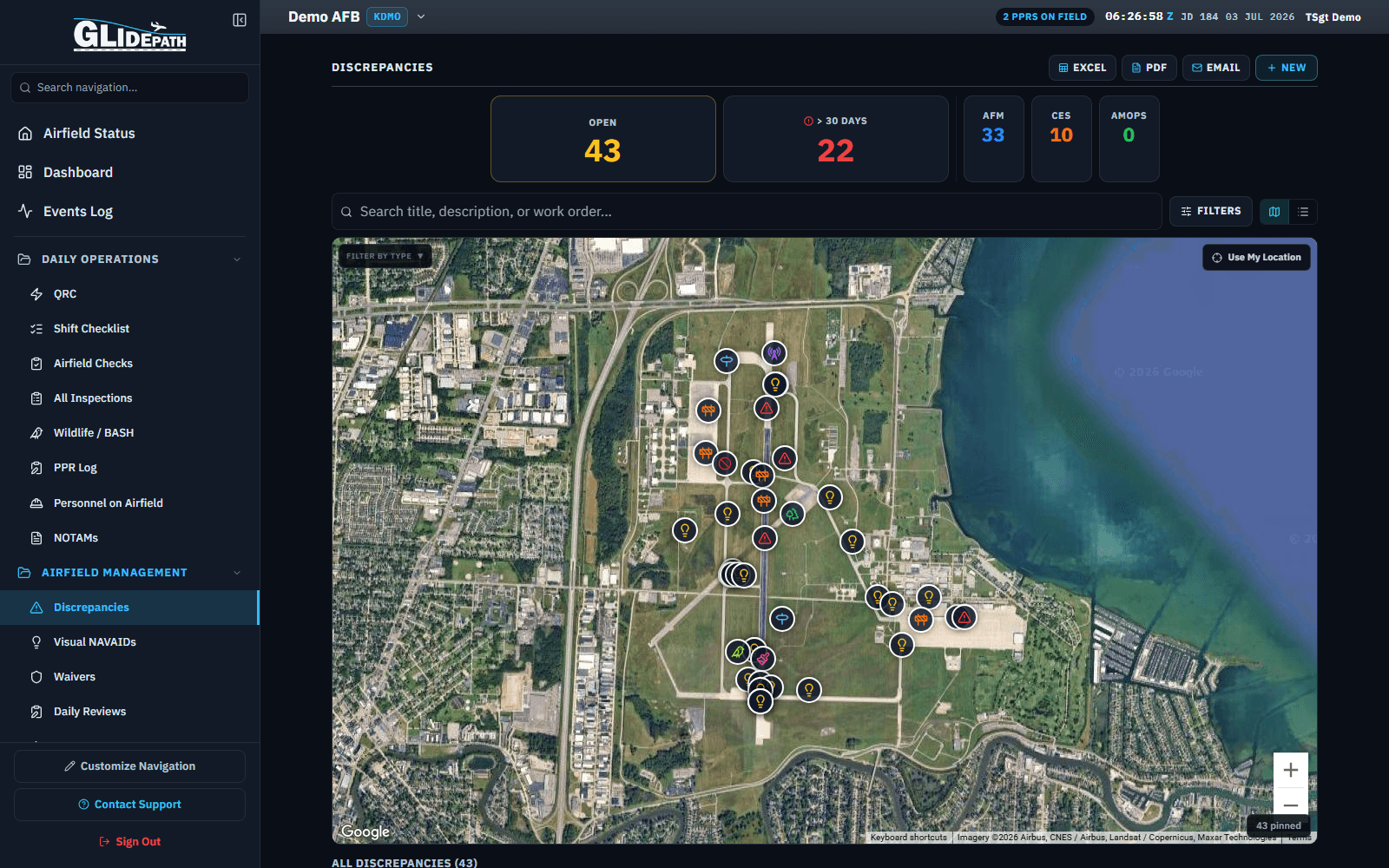Screen dimensions: 1389x868
Task: Click the Personnel on Airfield icon
Action: point(36,503)
